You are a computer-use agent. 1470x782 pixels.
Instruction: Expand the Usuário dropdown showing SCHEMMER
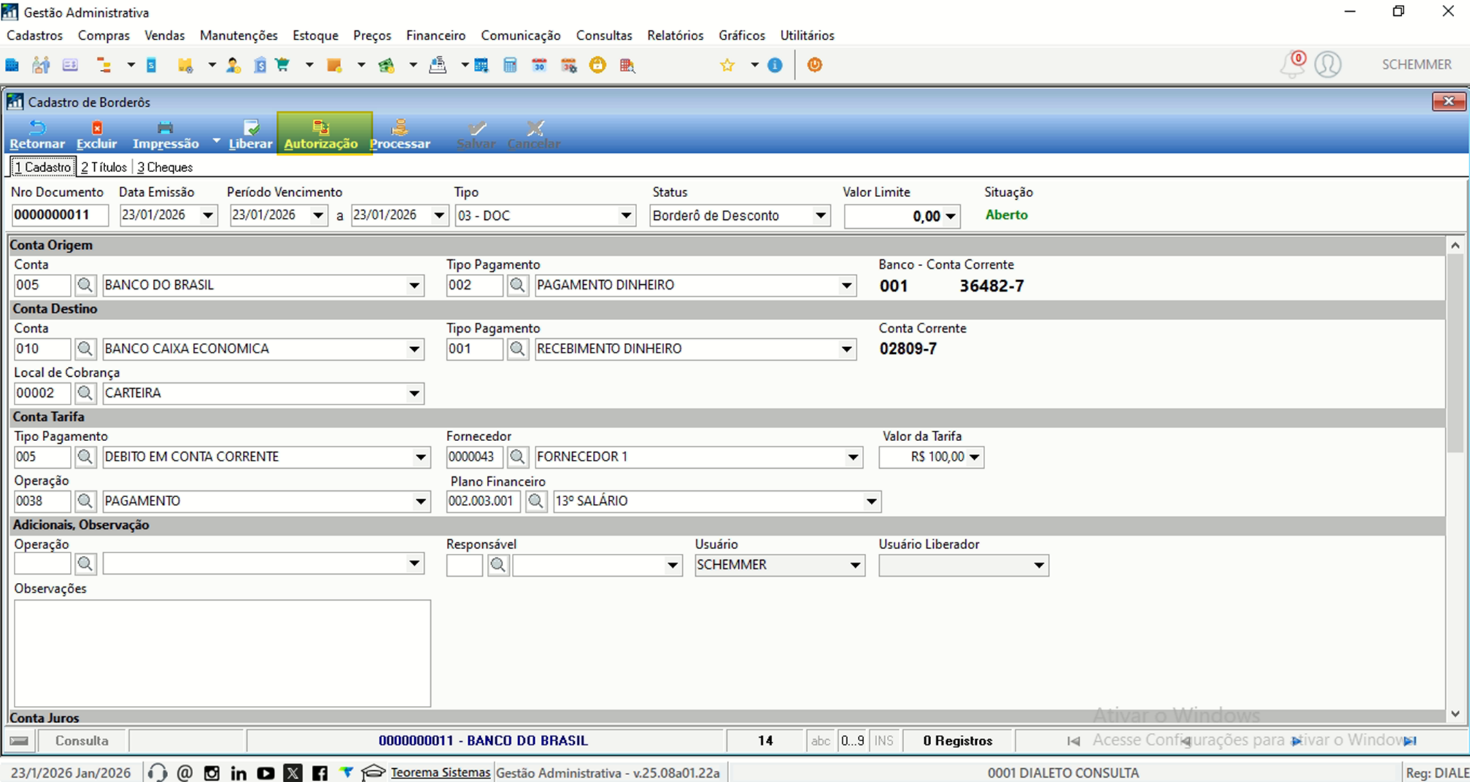[x=855, y=565]
